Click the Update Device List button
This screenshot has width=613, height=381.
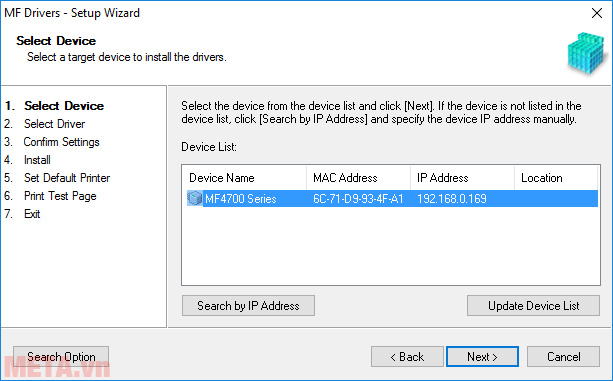pos(533,306)
